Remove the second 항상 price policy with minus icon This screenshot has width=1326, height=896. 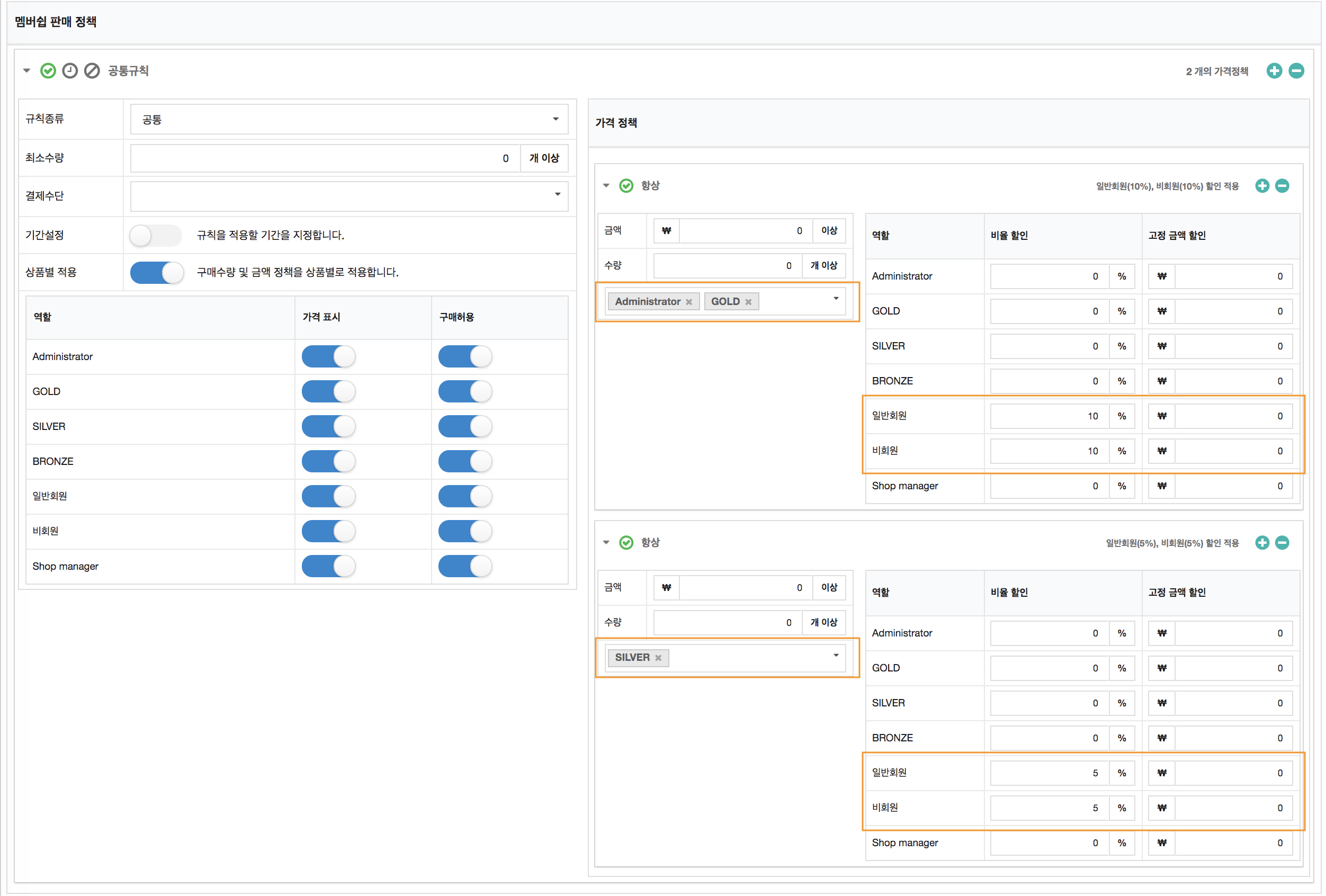pyautogui.click(x=1282, y=543)
